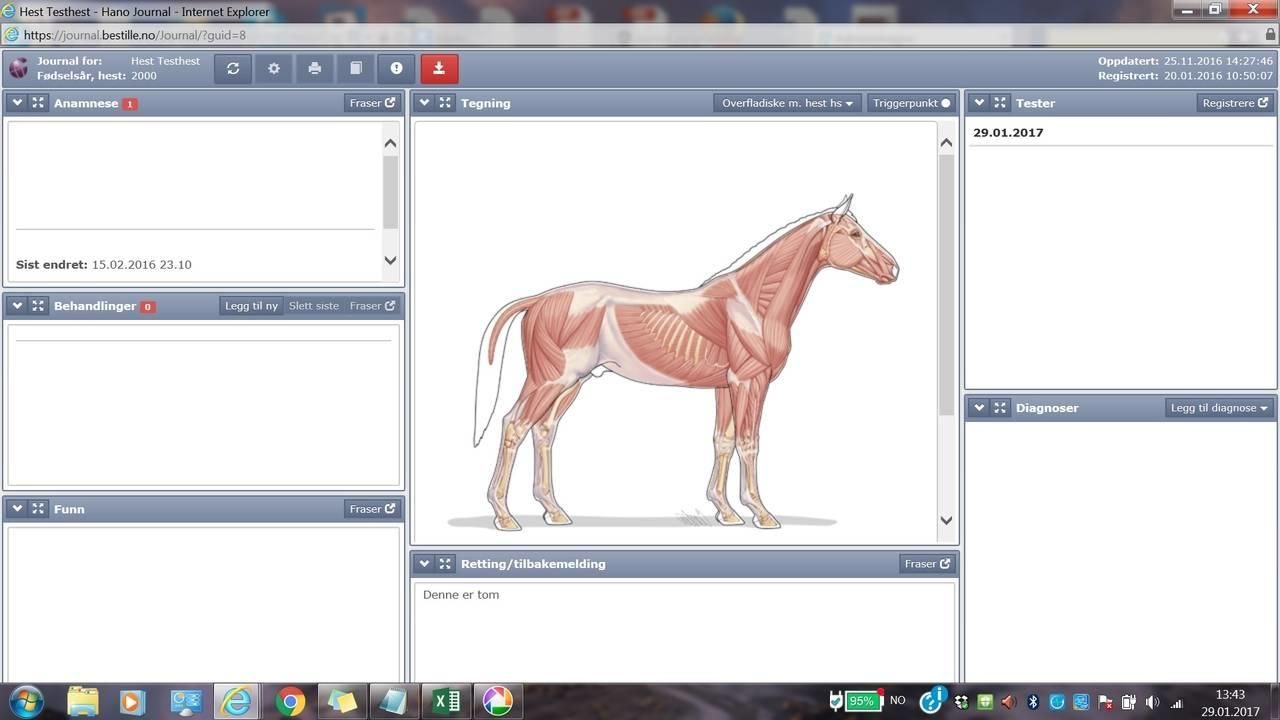The height and width of the screenshot is (720, 1280).
Task: Open Fraser in the Funn panel
Action: 372,509
